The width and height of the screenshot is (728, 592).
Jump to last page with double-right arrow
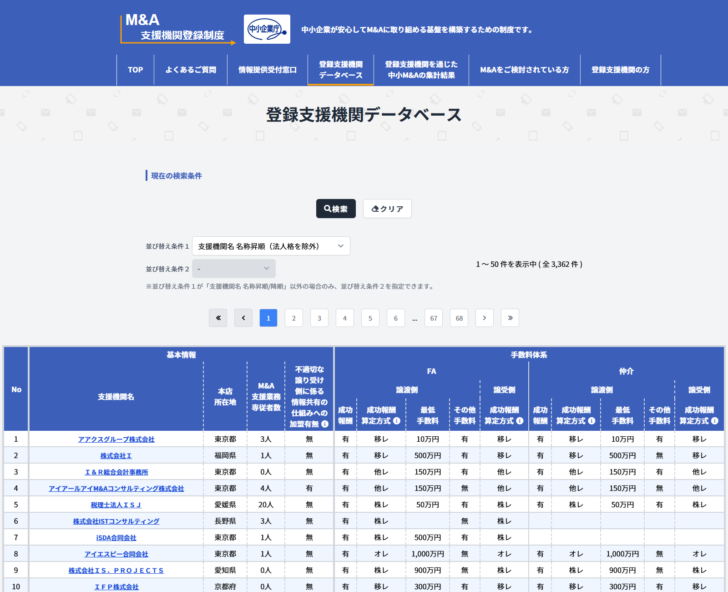[510, 318]
